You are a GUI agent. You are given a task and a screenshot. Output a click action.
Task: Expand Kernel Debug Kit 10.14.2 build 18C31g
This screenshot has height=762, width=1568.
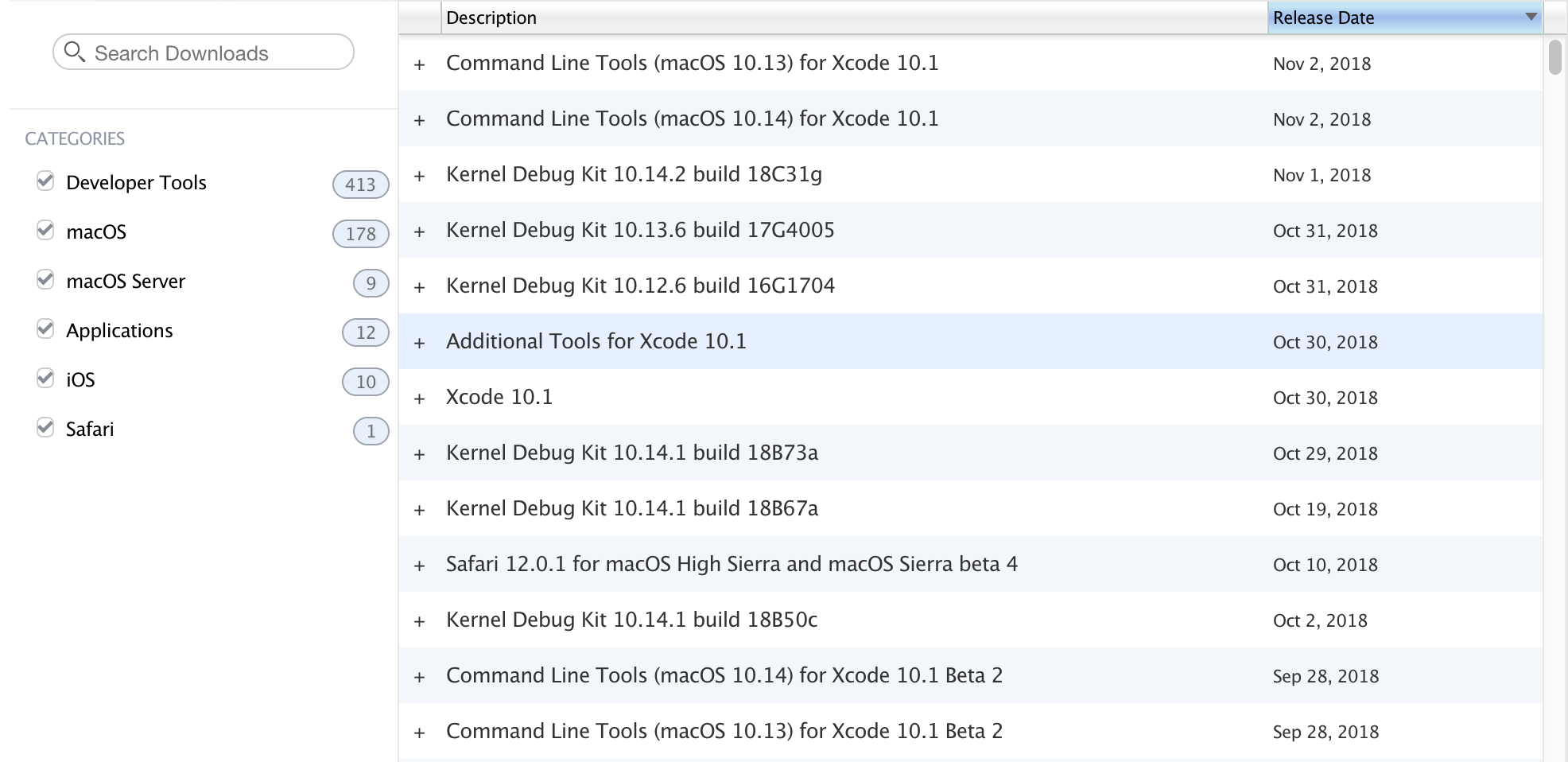coord(420,176)
